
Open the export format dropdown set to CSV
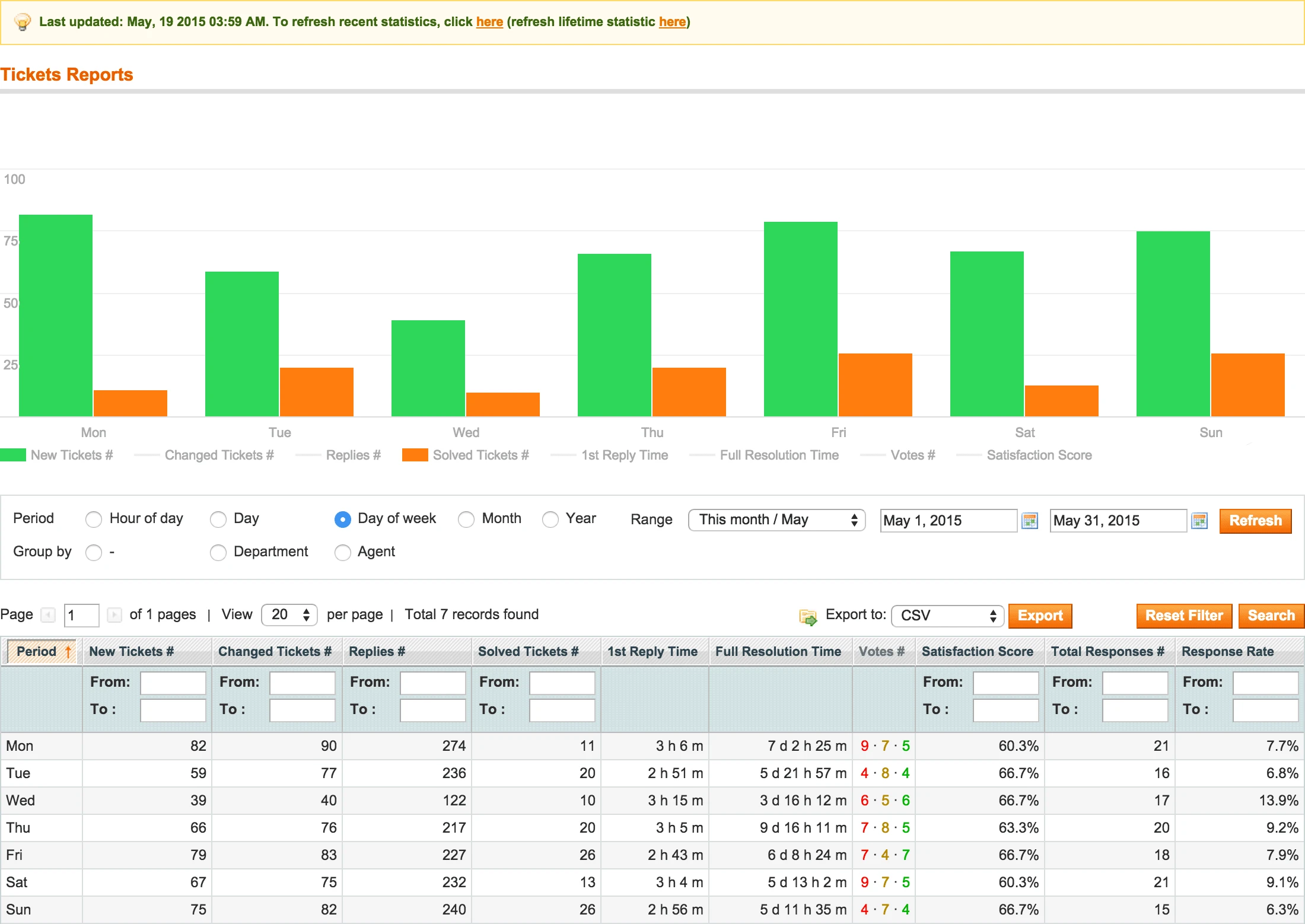946,616
